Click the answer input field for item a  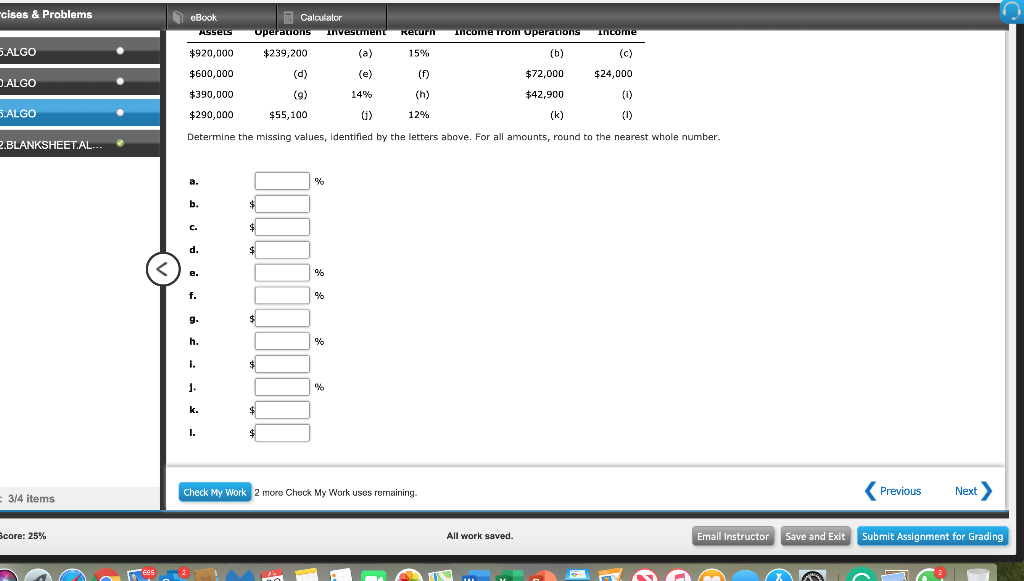click(x=281, y=180)
